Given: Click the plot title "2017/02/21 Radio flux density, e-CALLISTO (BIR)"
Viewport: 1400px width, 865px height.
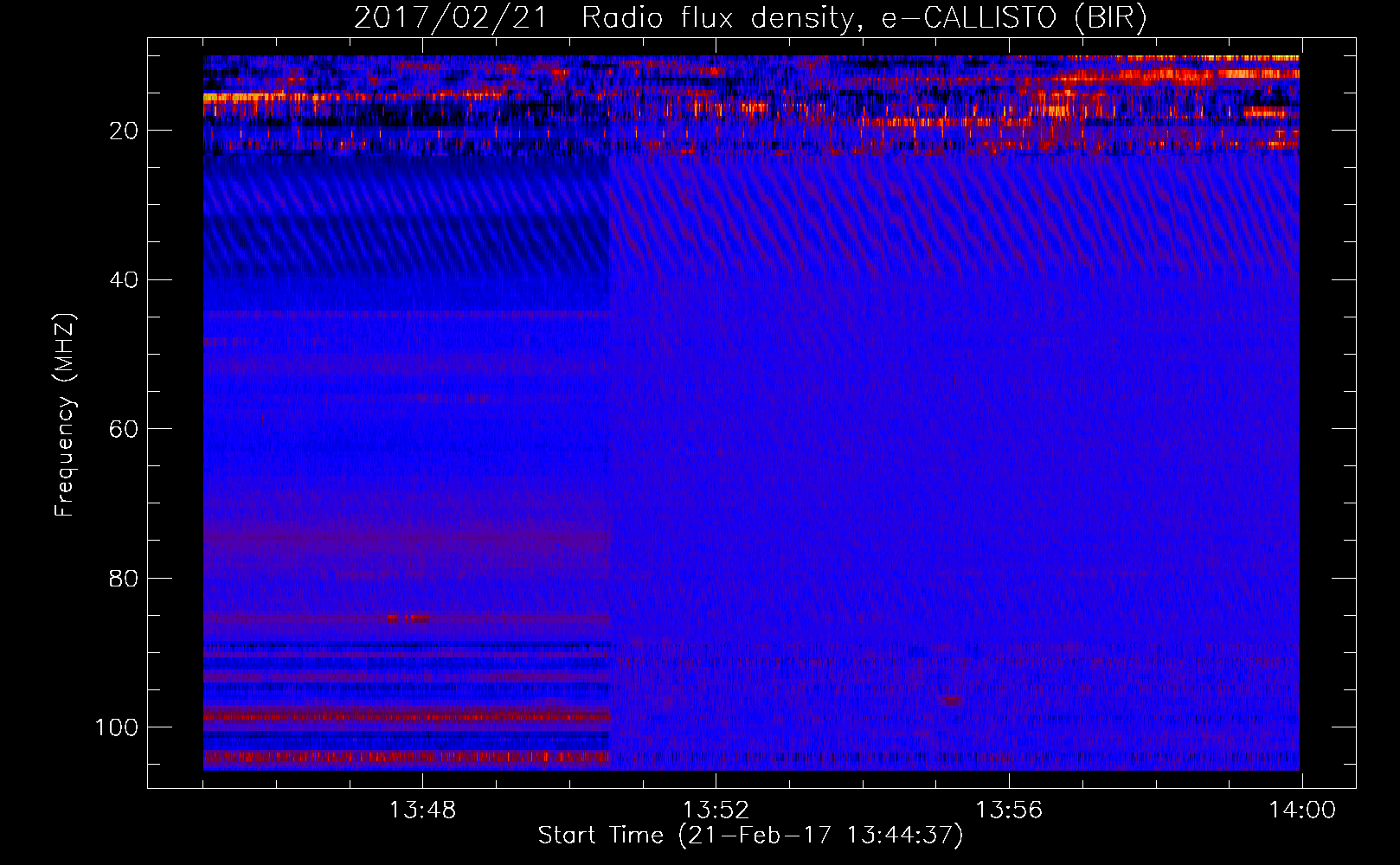Looking at the screenshot, I should tap(750, 18).
